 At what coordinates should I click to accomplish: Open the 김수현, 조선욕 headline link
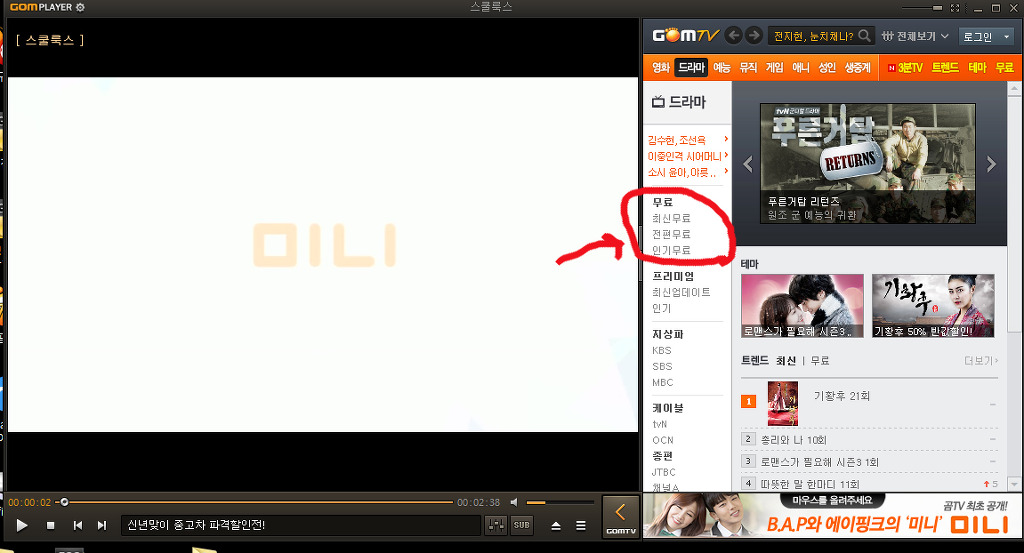tap(677, 140)
